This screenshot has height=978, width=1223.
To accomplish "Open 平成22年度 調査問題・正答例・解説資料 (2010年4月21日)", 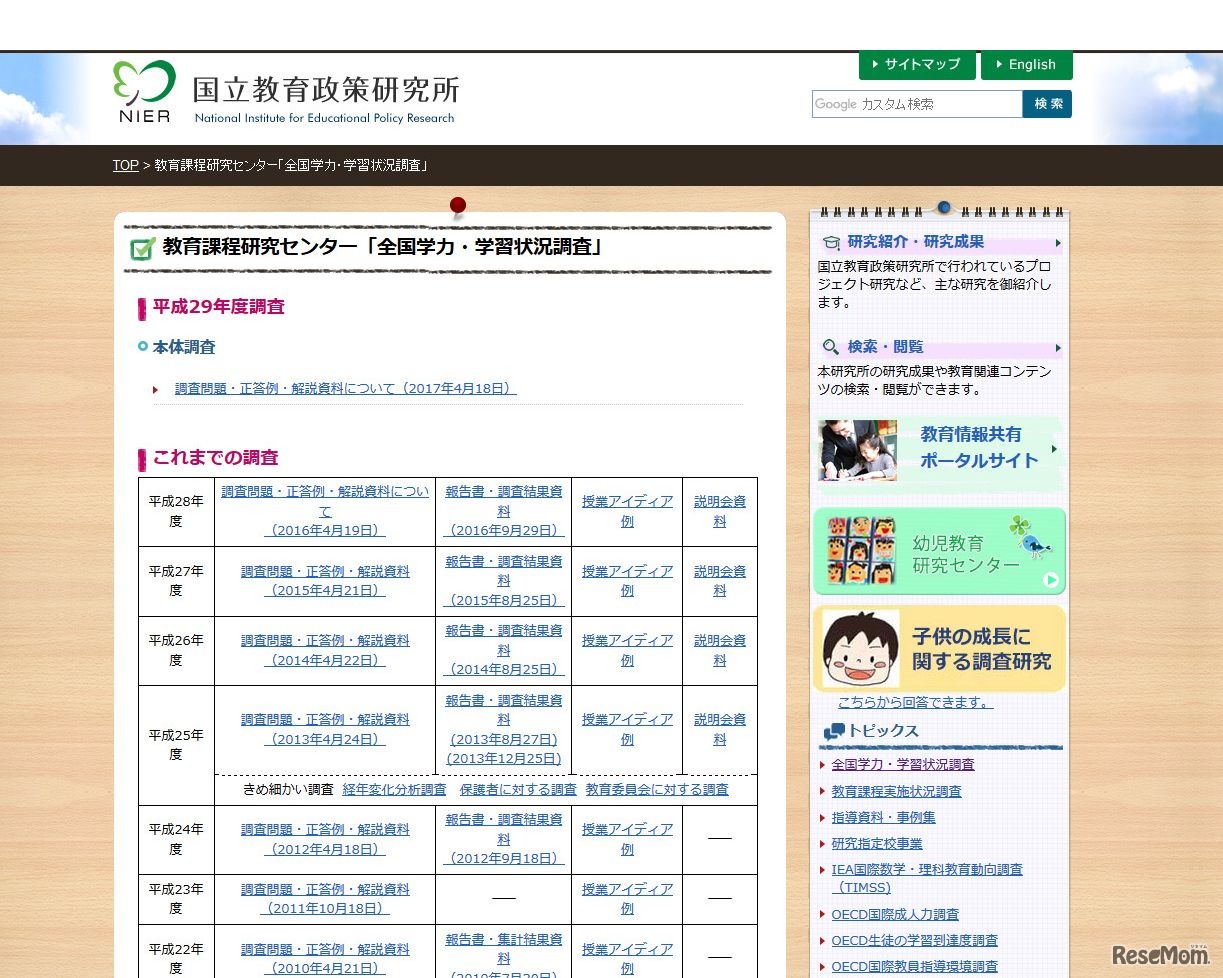I will [x=325, y=959].
